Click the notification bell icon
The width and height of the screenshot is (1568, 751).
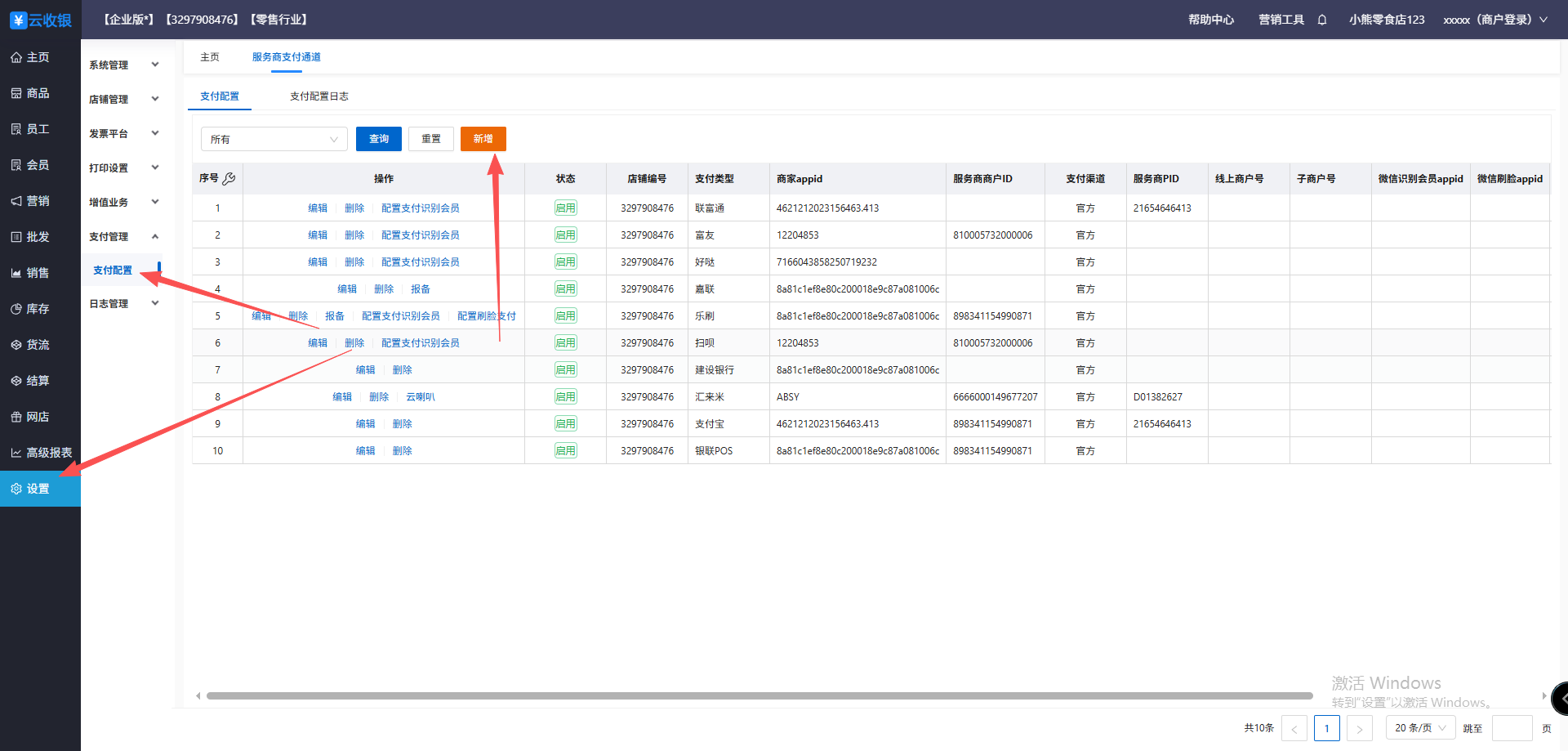coord(1321,20)
